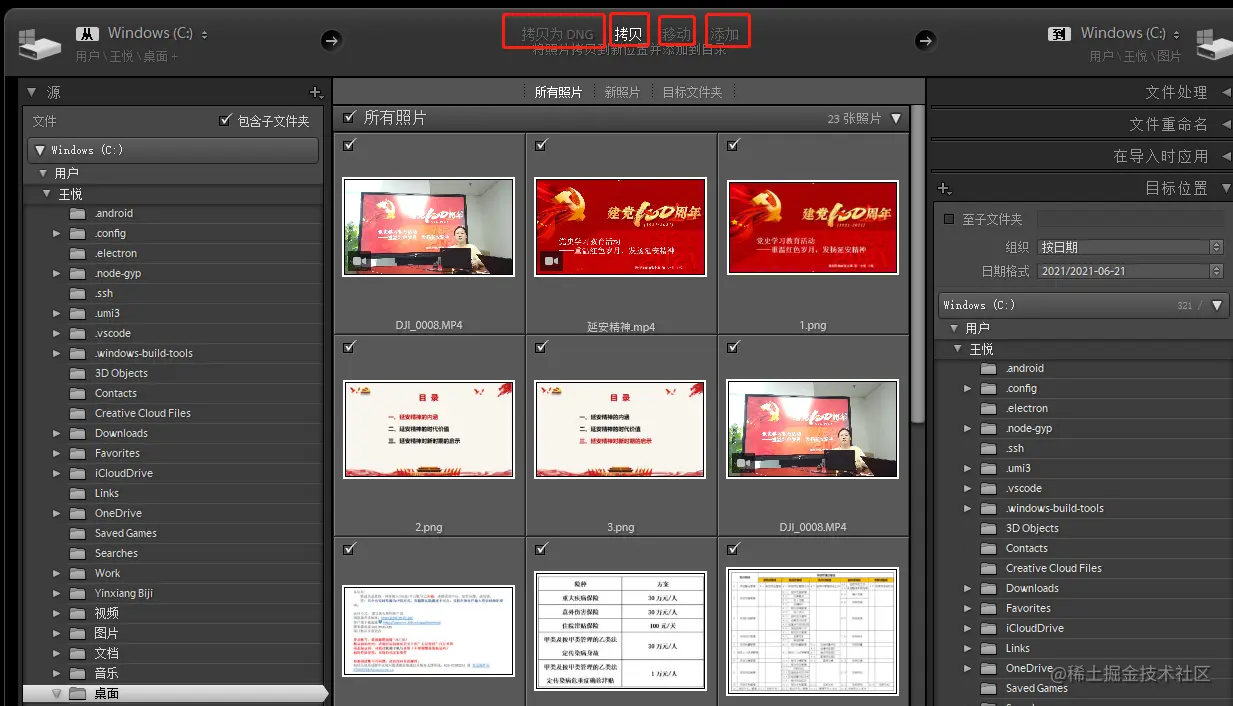Open the source Windows (C:) selector at top left
The image size is (1233, 706).
pos(157,34)
